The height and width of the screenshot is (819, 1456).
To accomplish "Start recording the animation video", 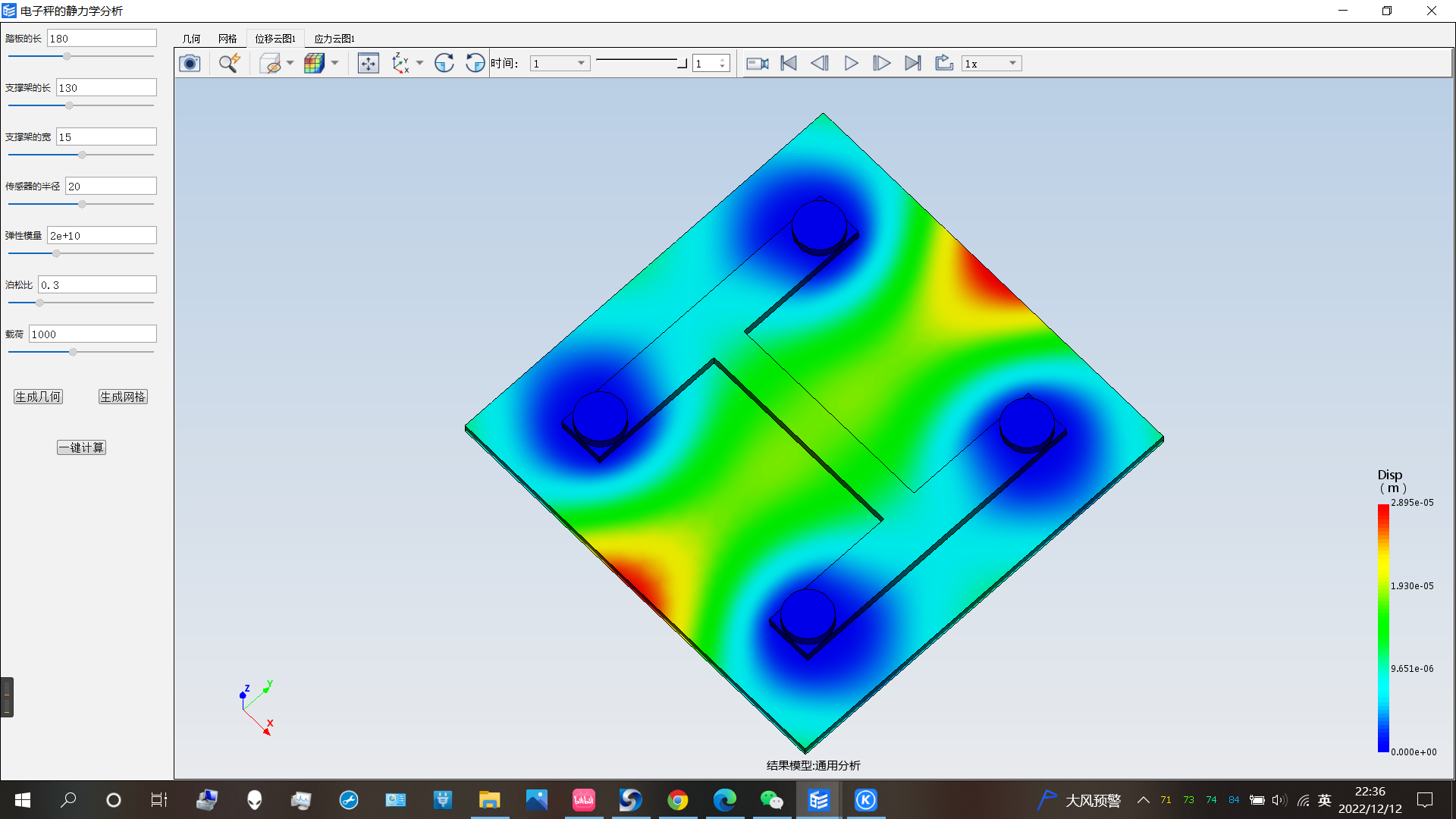I will coord(758,63).
